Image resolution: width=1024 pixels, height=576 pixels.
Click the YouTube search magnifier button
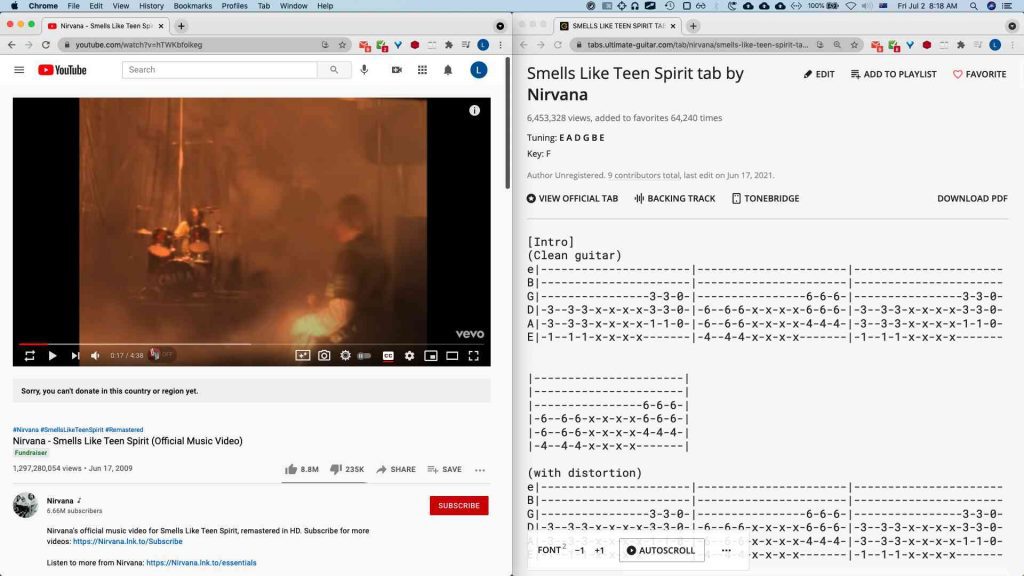(333, 70)
